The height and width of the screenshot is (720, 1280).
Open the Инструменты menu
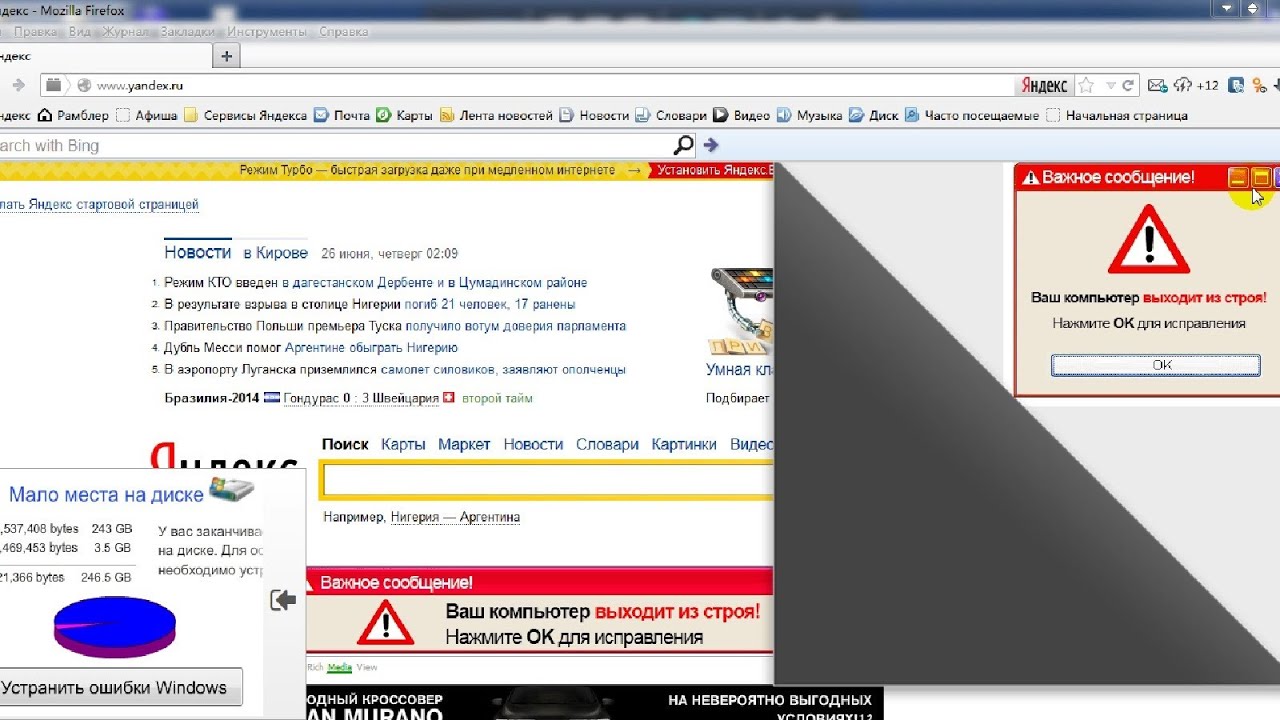click(x=267, y=32)
